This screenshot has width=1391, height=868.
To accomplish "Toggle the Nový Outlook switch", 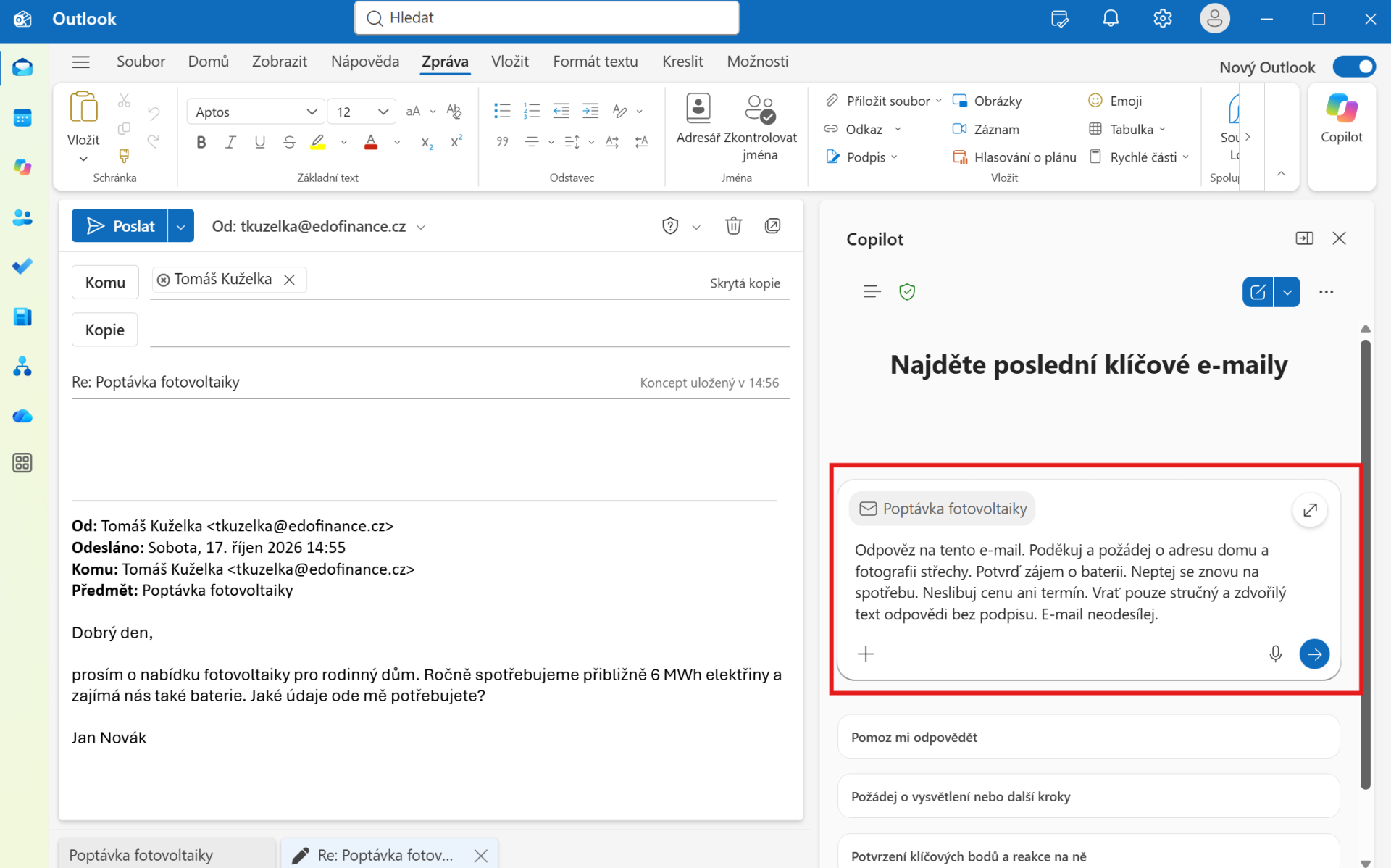I will coord(1354,67).
